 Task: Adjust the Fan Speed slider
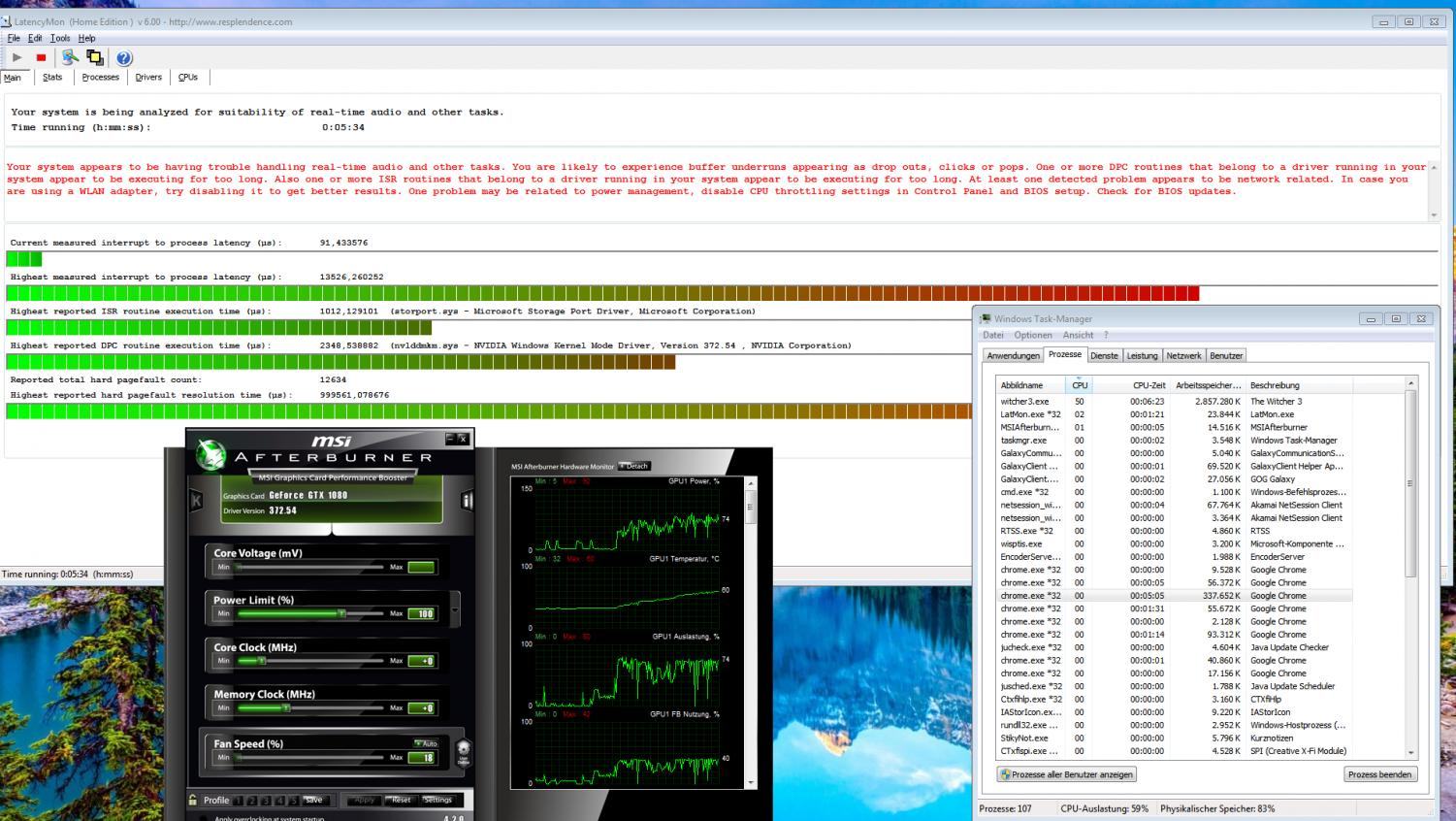(309, 758)
